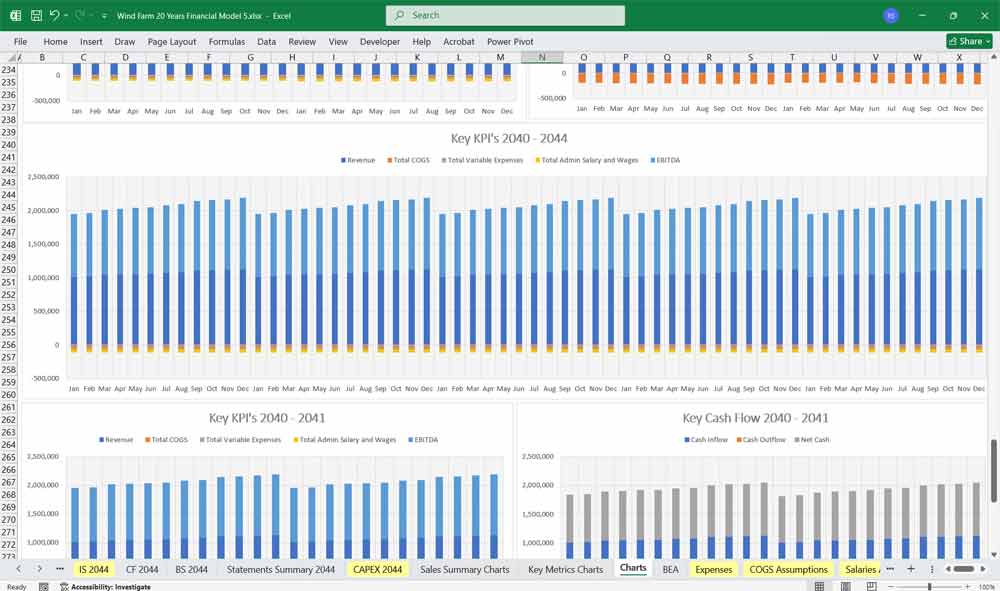The image size is (1000, 591).
Task: Click the left sheet-navigation arrow
Action: click(x=19, y=568)
